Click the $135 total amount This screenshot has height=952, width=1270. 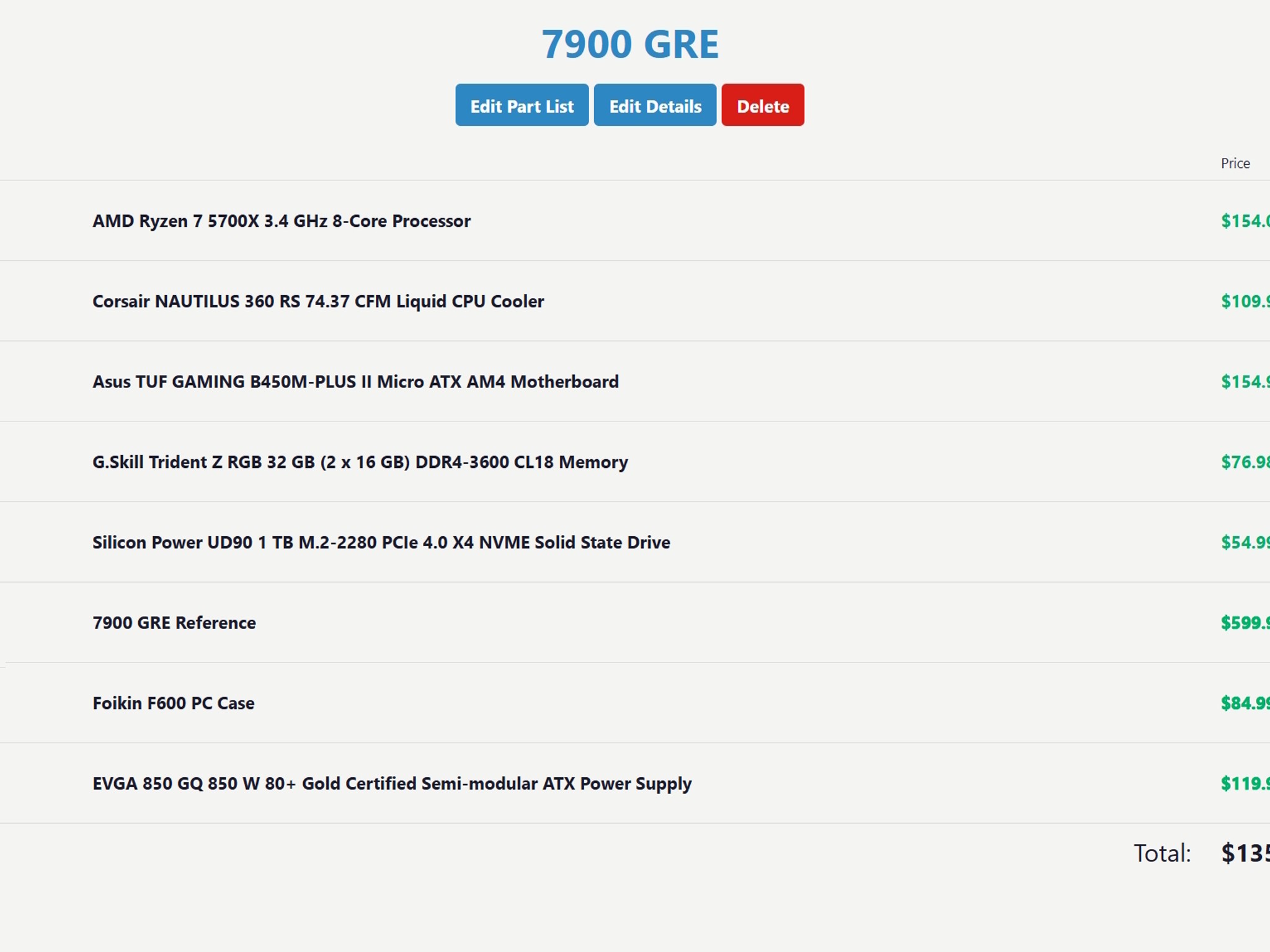1245,853
